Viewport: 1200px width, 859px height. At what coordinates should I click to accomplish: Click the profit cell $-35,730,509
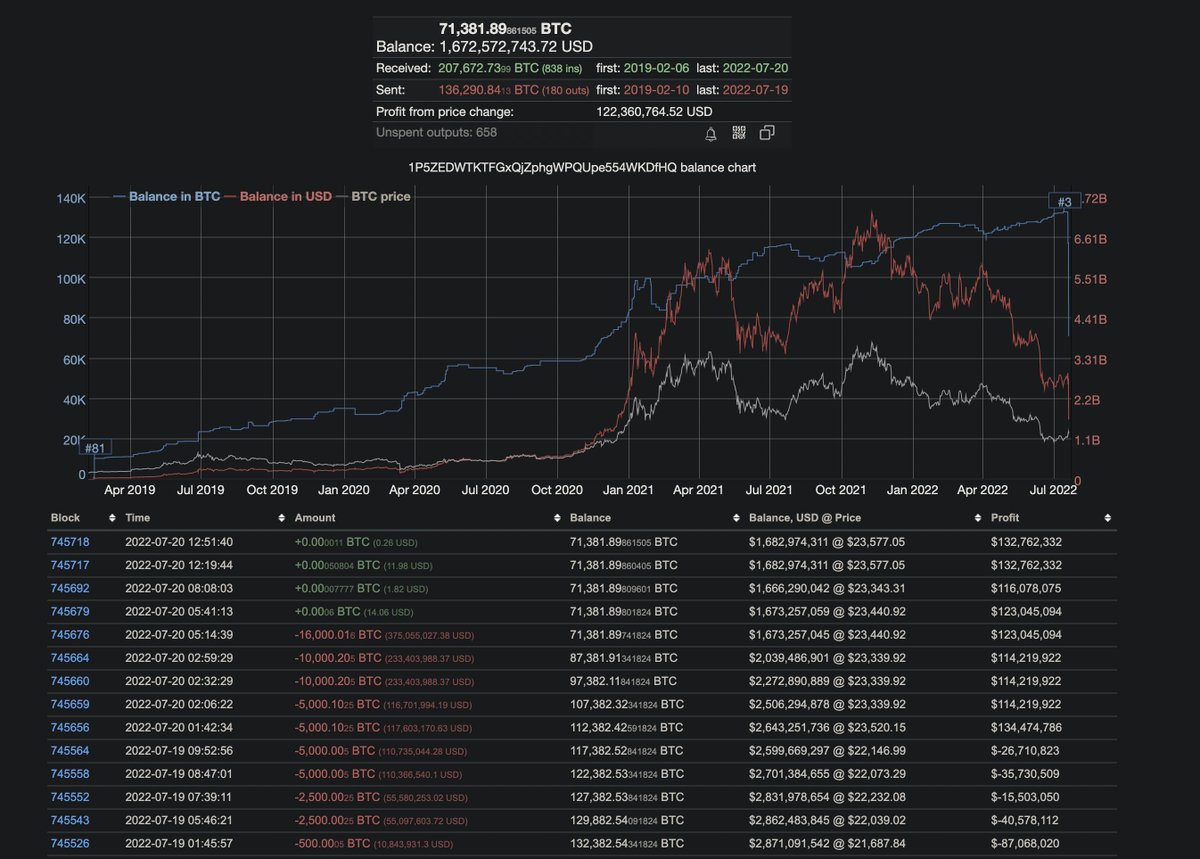click(1026, 774)
